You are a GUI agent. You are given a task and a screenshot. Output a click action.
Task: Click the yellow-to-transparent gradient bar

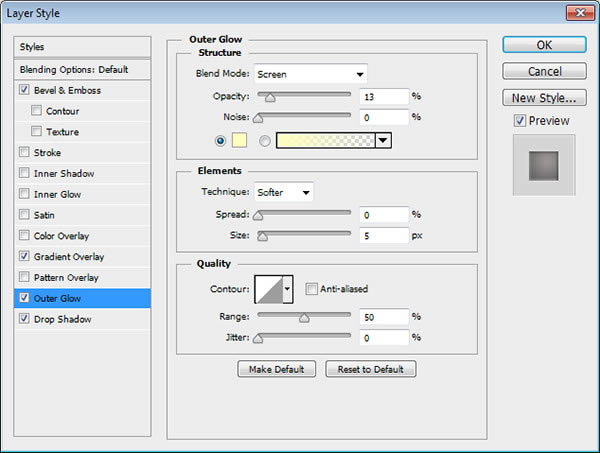(x=325, y=140)
